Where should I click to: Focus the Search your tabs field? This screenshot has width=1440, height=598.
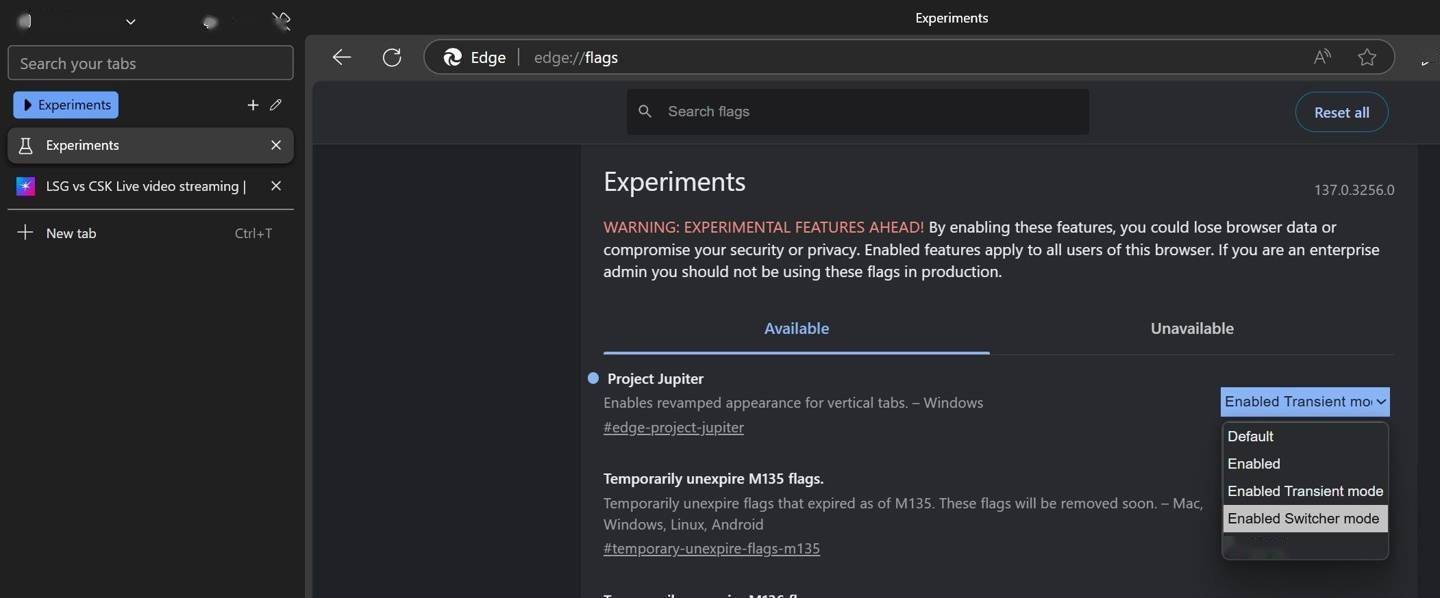coord(150,63)
